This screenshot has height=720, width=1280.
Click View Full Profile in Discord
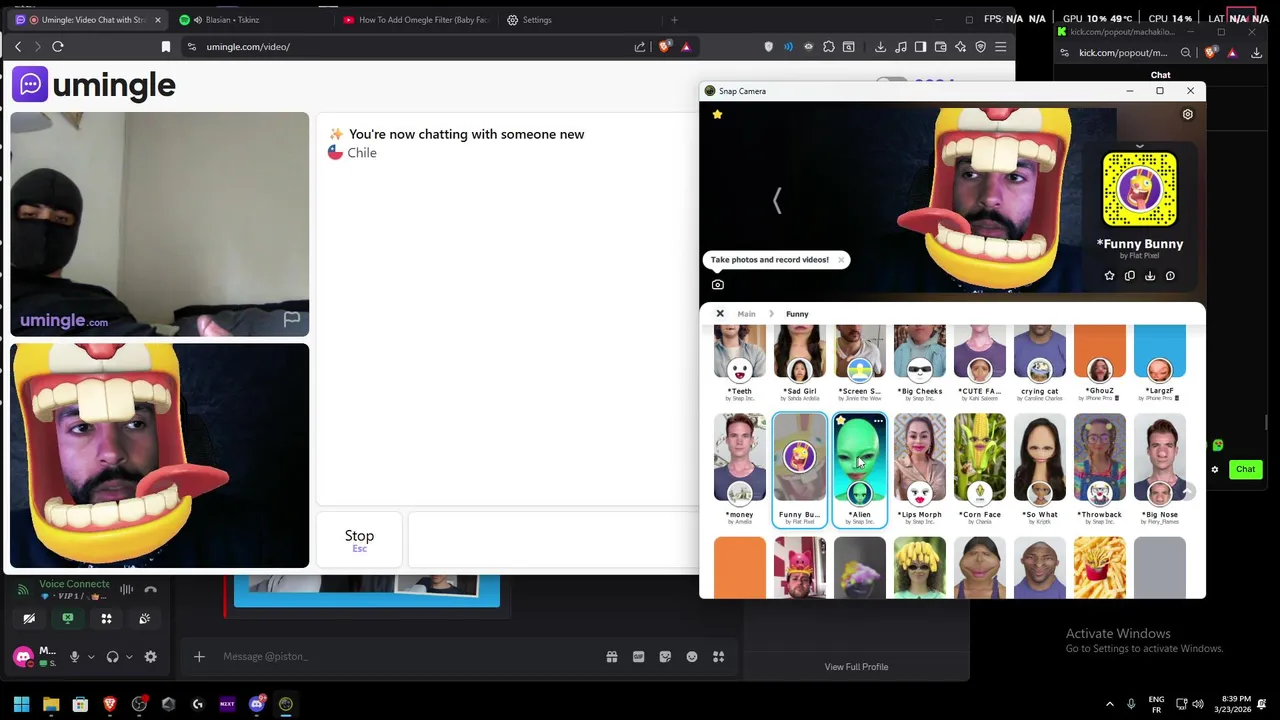856,667
